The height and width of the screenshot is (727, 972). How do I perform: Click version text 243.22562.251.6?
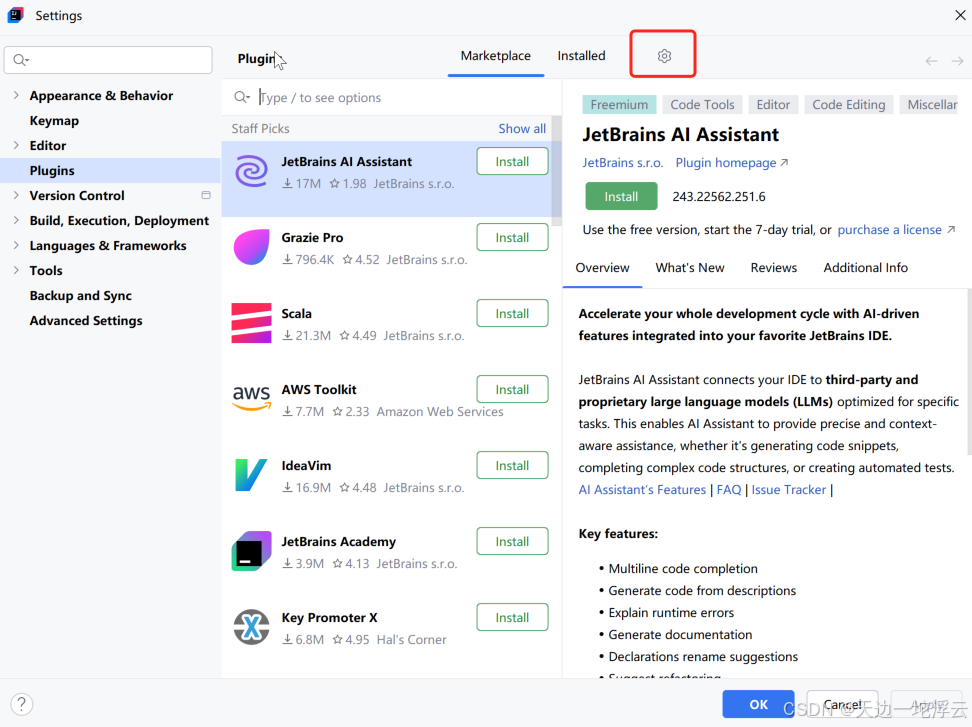point(718,196)
